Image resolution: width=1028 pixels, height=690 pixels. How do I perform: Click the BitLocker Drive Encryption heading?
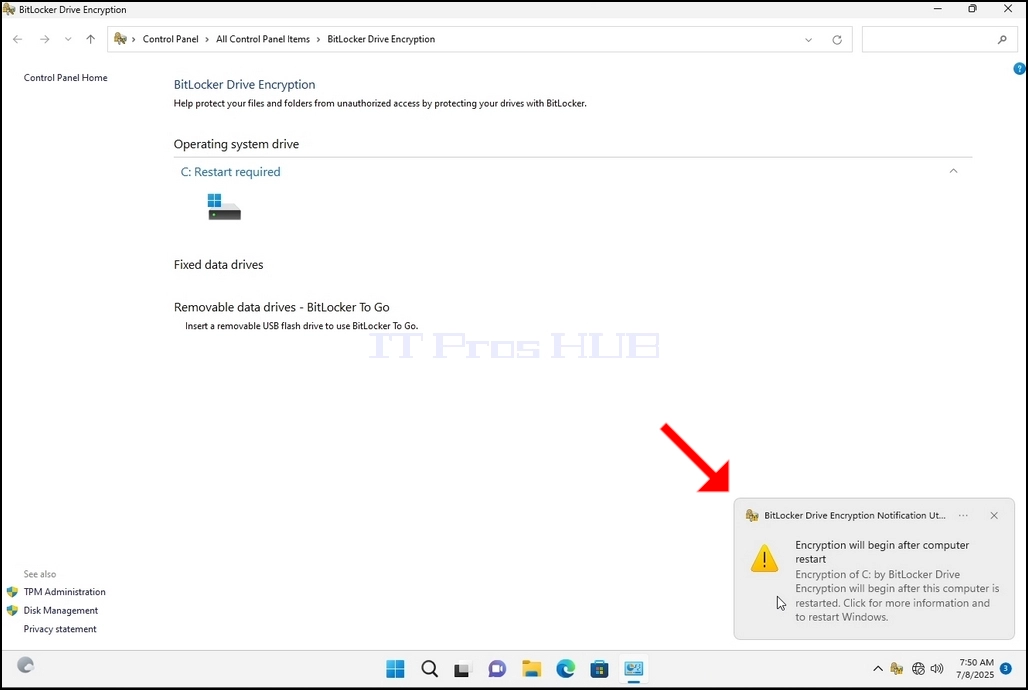pos(245,85)
